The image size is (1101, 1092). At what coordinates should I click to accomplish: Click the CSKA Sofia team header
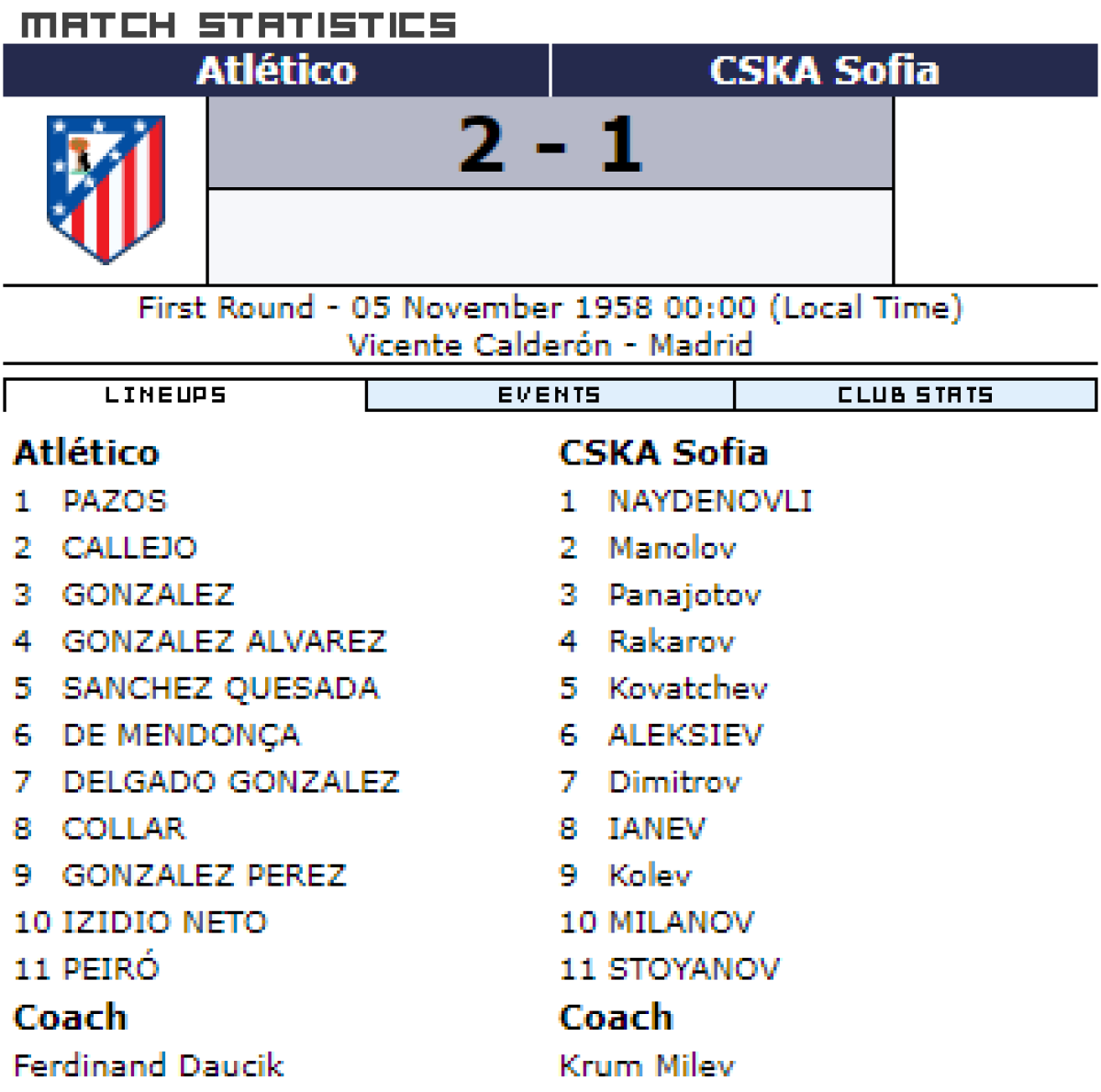pos(824,71)
